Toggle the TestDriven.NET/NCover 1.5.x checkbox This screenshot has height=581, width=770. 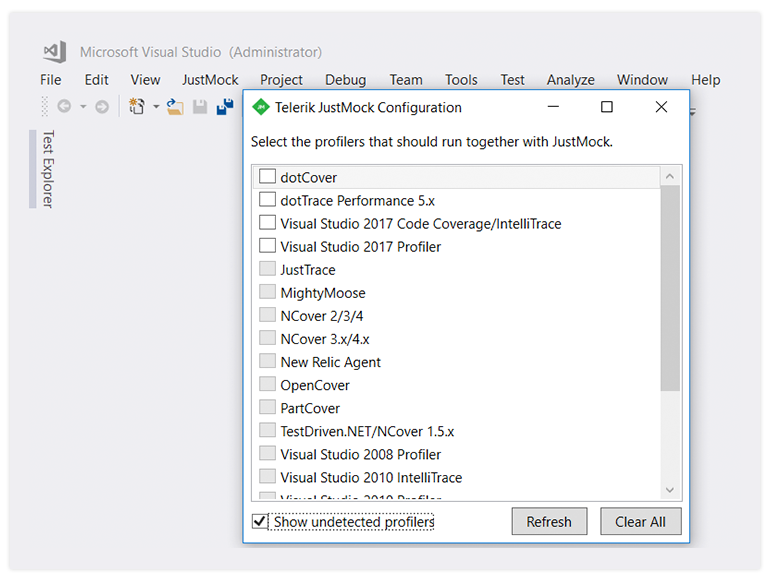(267, 430)
